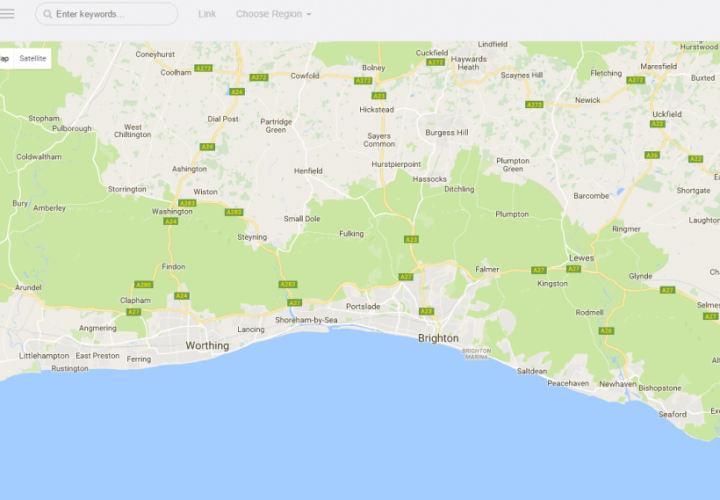Switch to Satellite map view
Screen dimensions: 720x500
point(33,58)
